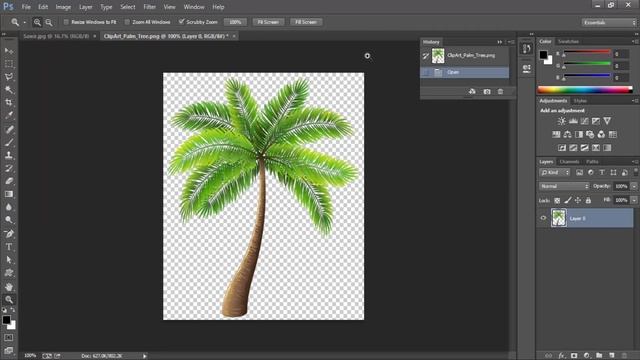Add a Levels adjustment
This screenshot has height=360, width=640.
573,121
